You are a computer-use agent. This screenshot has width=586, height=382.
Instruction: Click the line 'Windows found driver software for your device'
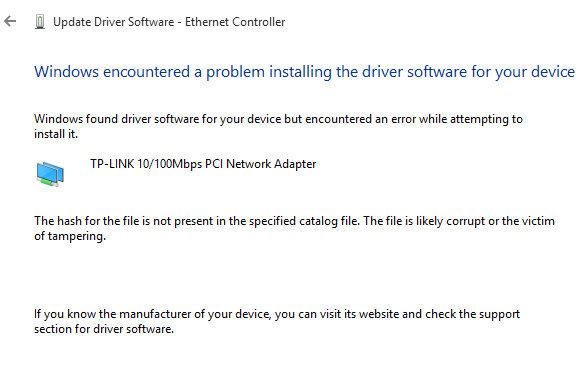click(278, 119)
